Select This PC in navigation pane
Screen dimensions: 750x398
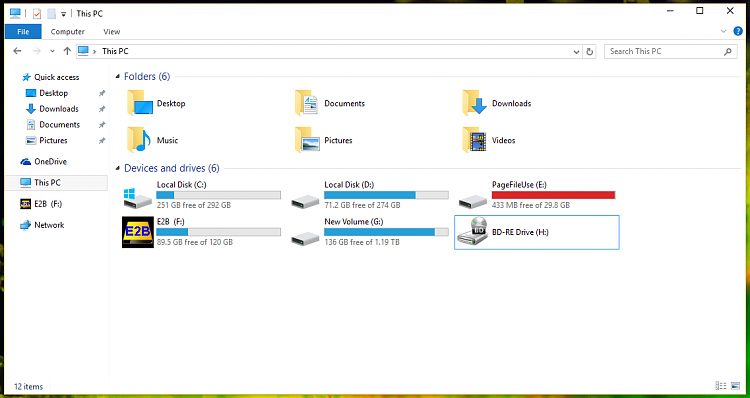56,182
